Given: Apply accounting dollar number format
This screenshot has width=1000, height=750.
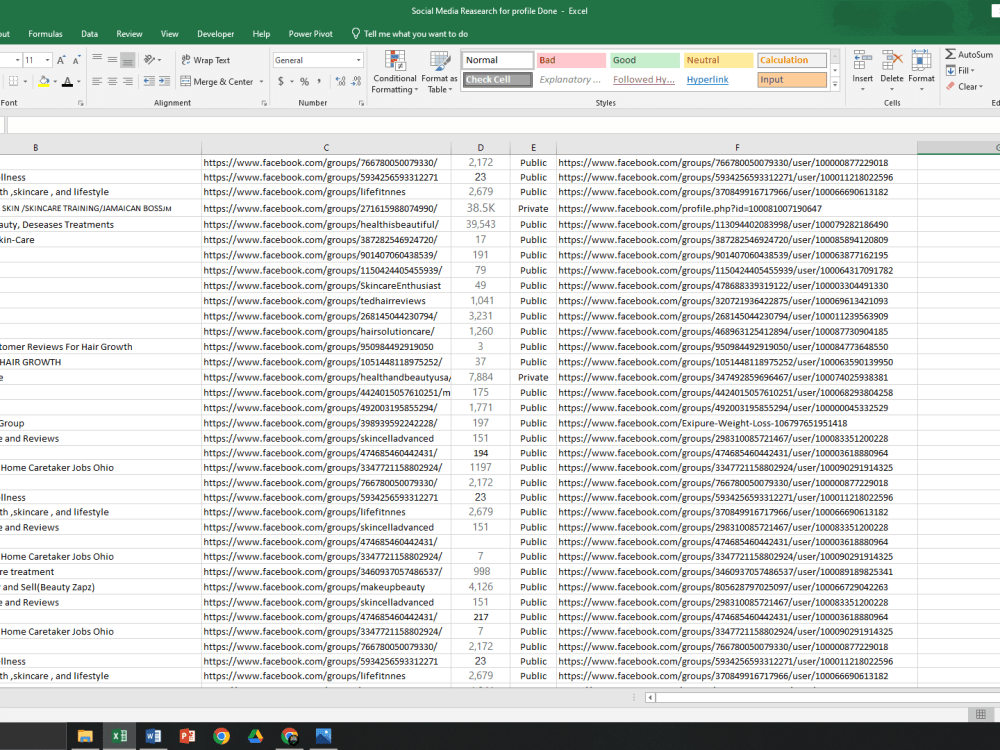Looking at the screenshot, I should pos(281,82).
